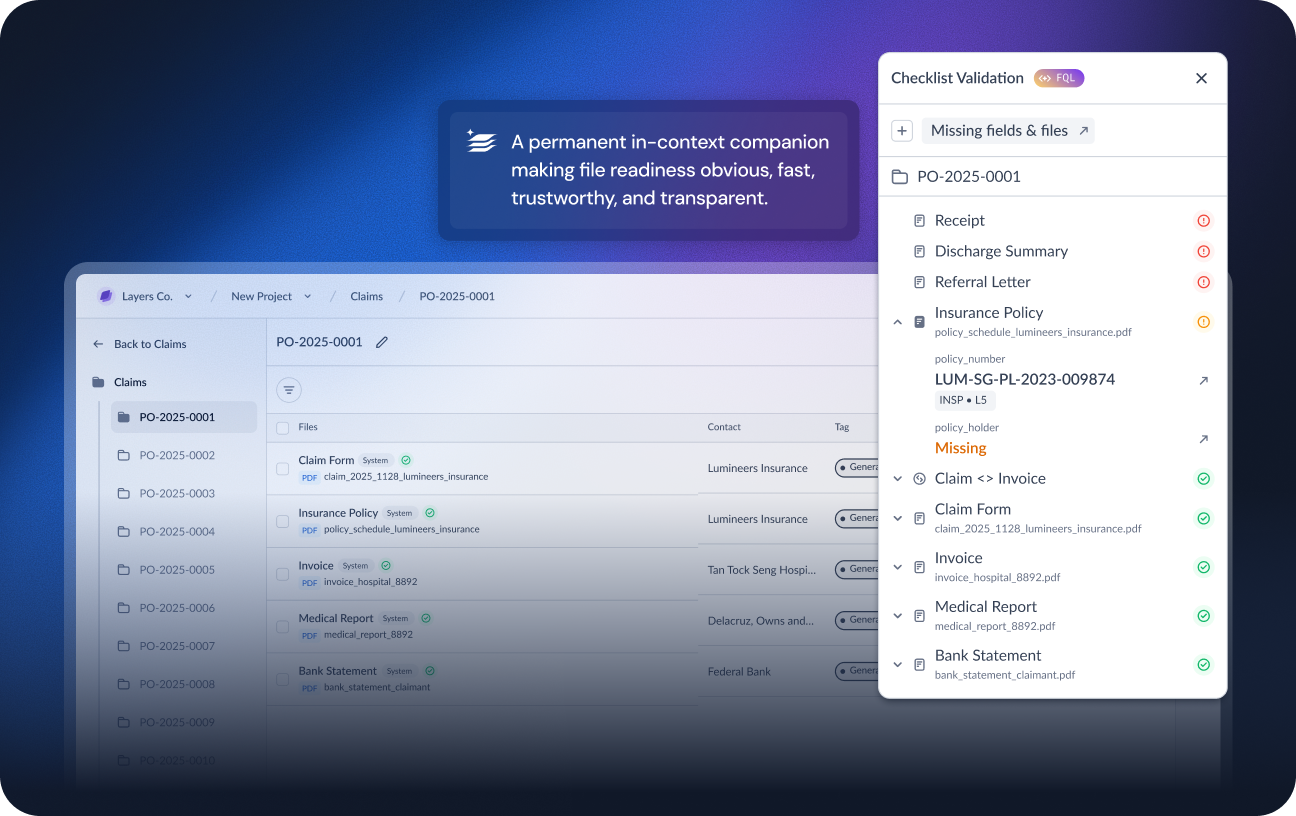Click the orange warning icon for Insurance Policy
Viewport: 1296px width, 816px height.
click(1204, 322)
